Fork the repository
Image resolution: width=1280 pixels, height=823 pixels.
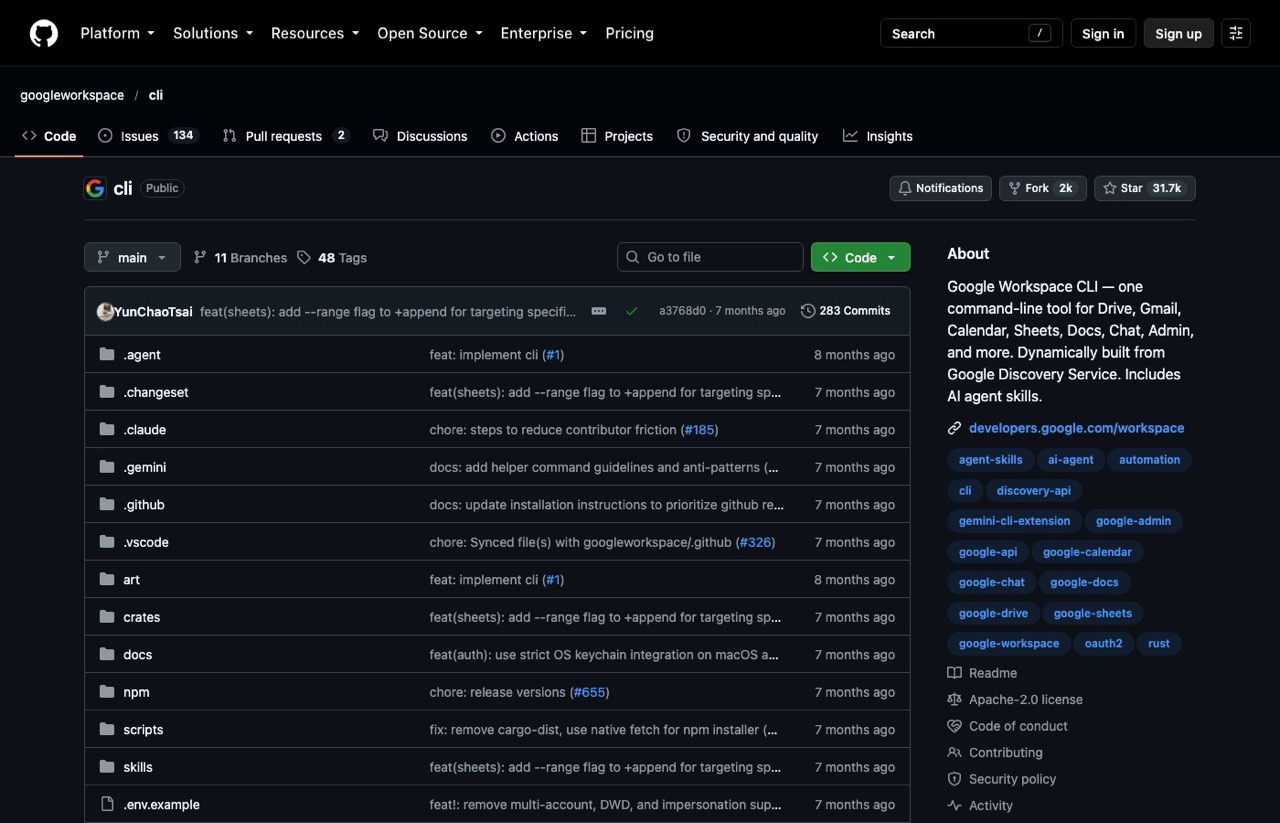pyautogui.click(x=1043, y=188)
